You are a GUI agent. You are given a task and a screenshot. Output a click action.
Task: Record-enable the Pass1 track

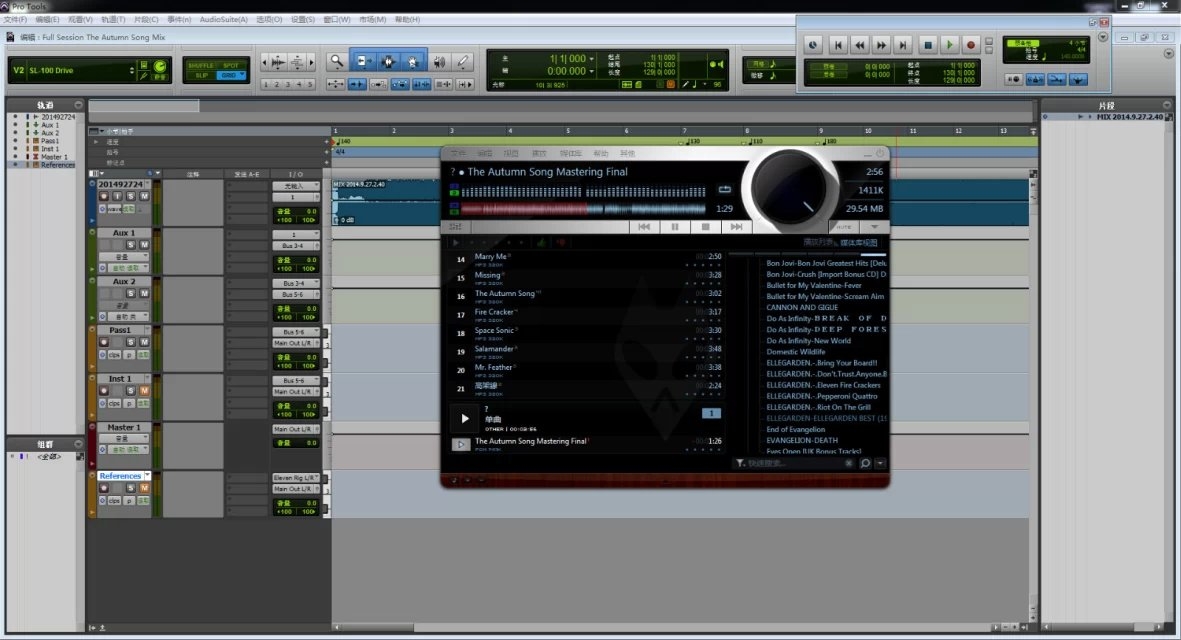click(104, 342)
